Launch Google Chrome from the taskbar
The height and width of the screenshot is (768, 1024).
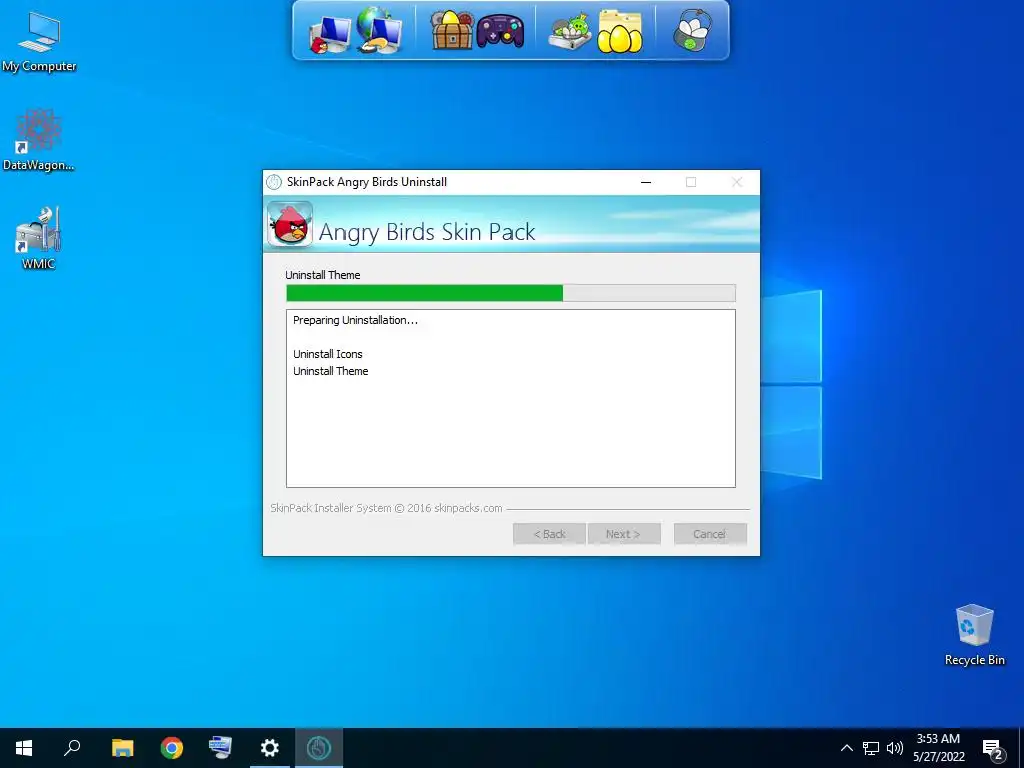pyautogui.click(x=172, y=748)
